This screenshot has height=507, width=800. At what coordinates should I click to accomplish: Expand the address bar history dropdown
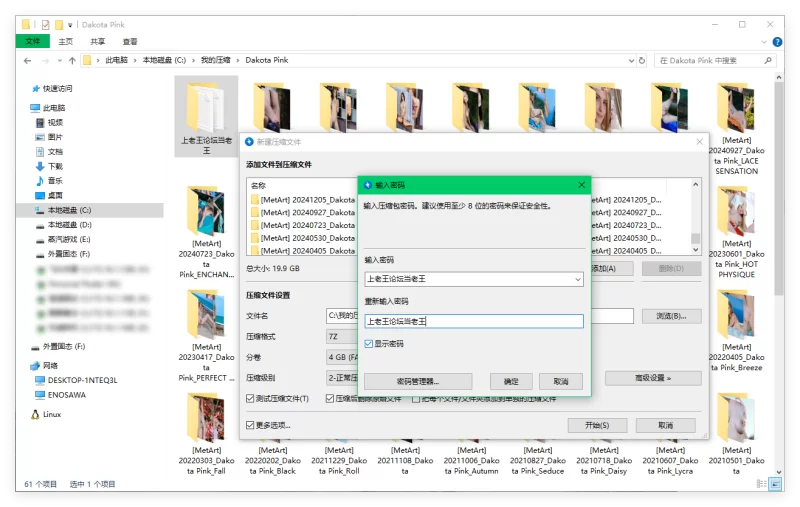[631, 61]
